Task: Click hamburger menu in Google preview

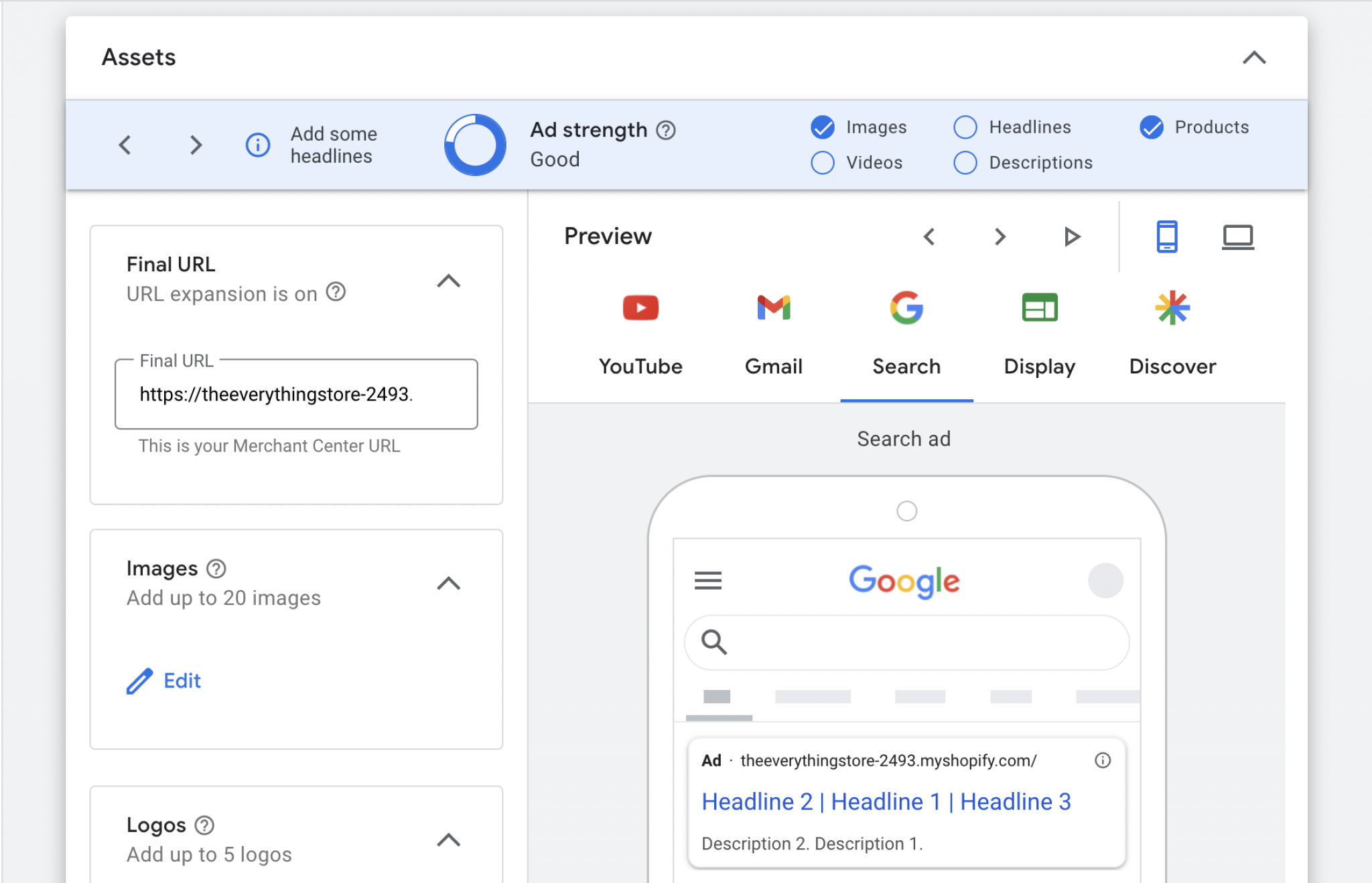Action: point(708,580)
